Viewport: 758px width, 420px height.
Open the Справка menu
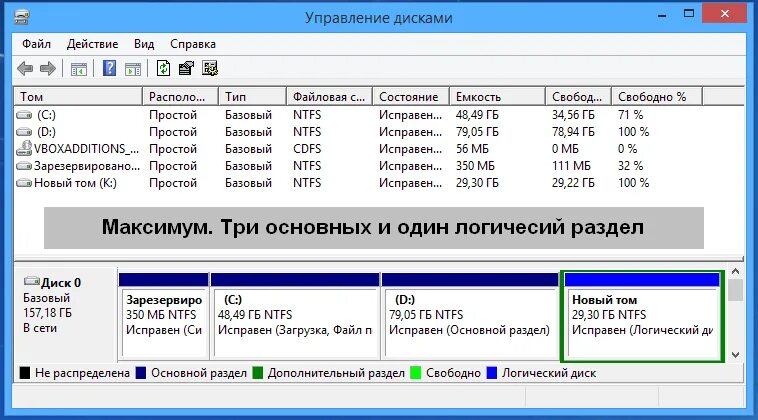point(193,44)
